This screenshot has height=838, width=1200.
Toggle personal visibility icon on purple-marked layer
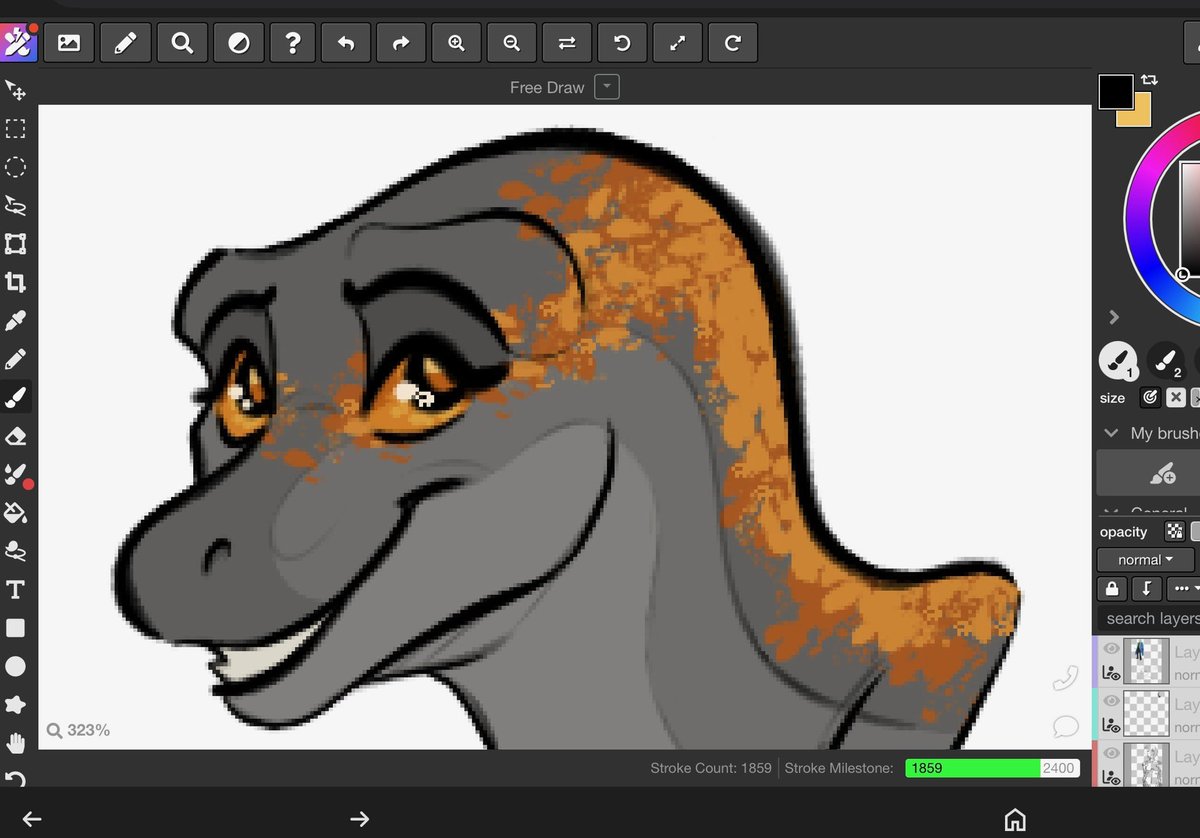pyautogui.click(x=1110, y=674)
